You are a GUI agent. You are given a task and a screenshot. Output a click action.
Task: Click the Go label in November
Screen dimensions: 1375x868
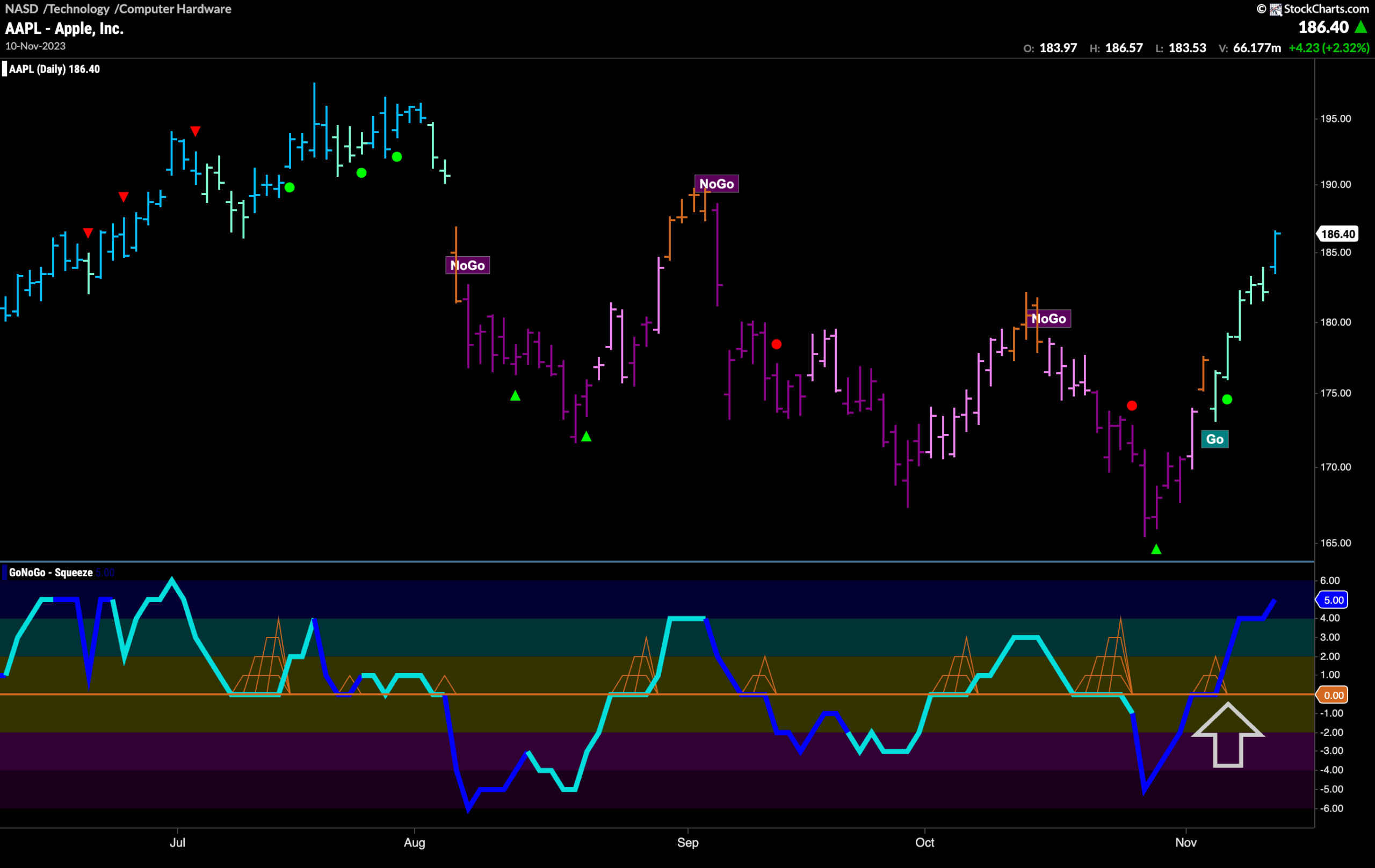click(x=1215, y=439)
